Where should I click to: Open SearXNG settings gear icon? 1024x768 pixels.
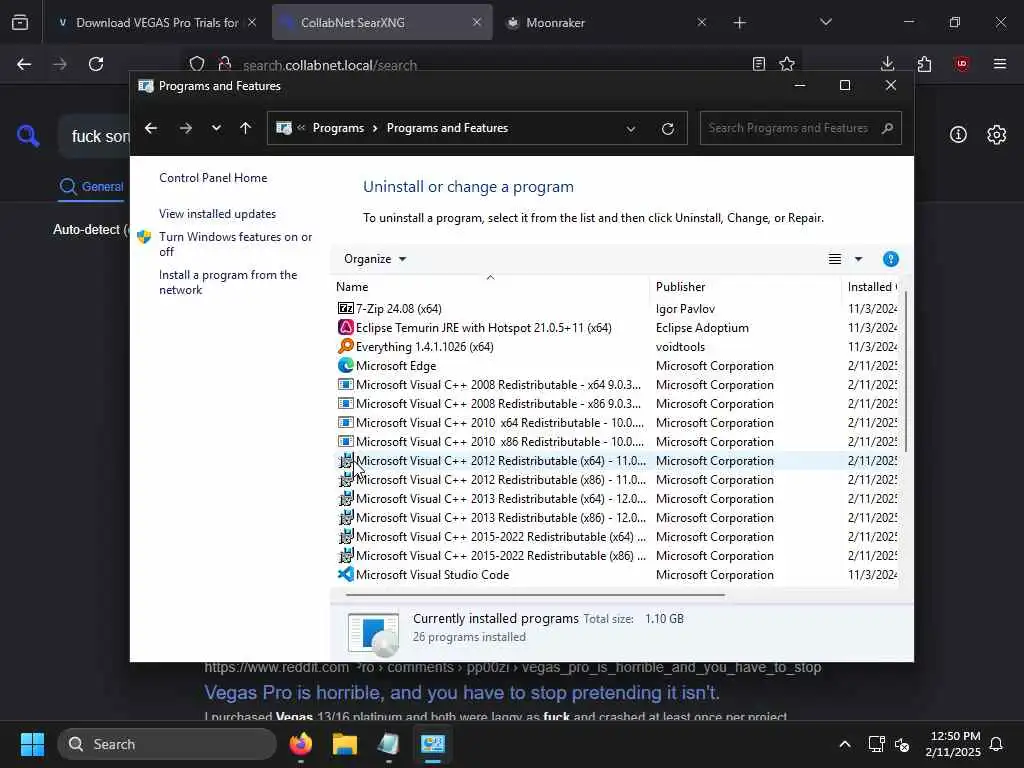pyautogui.click(x=996, y=135)
